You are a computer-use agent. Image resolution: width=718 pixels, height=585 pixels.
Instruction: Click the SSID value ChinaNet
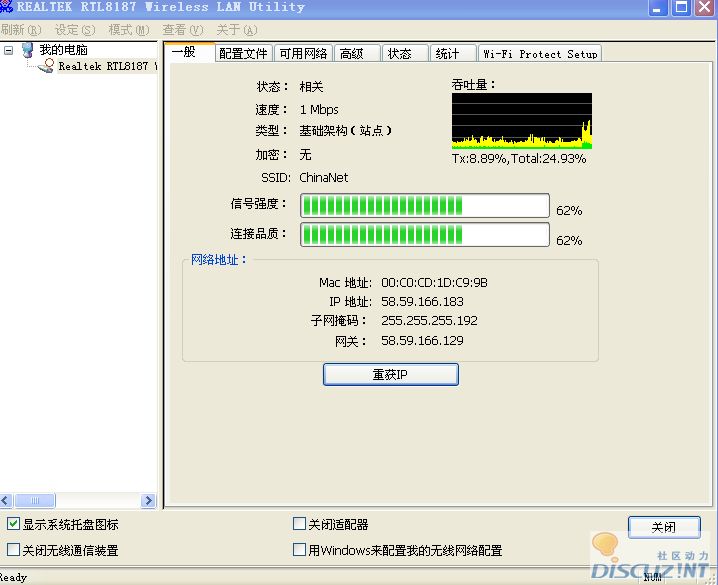tap(323, 178)
